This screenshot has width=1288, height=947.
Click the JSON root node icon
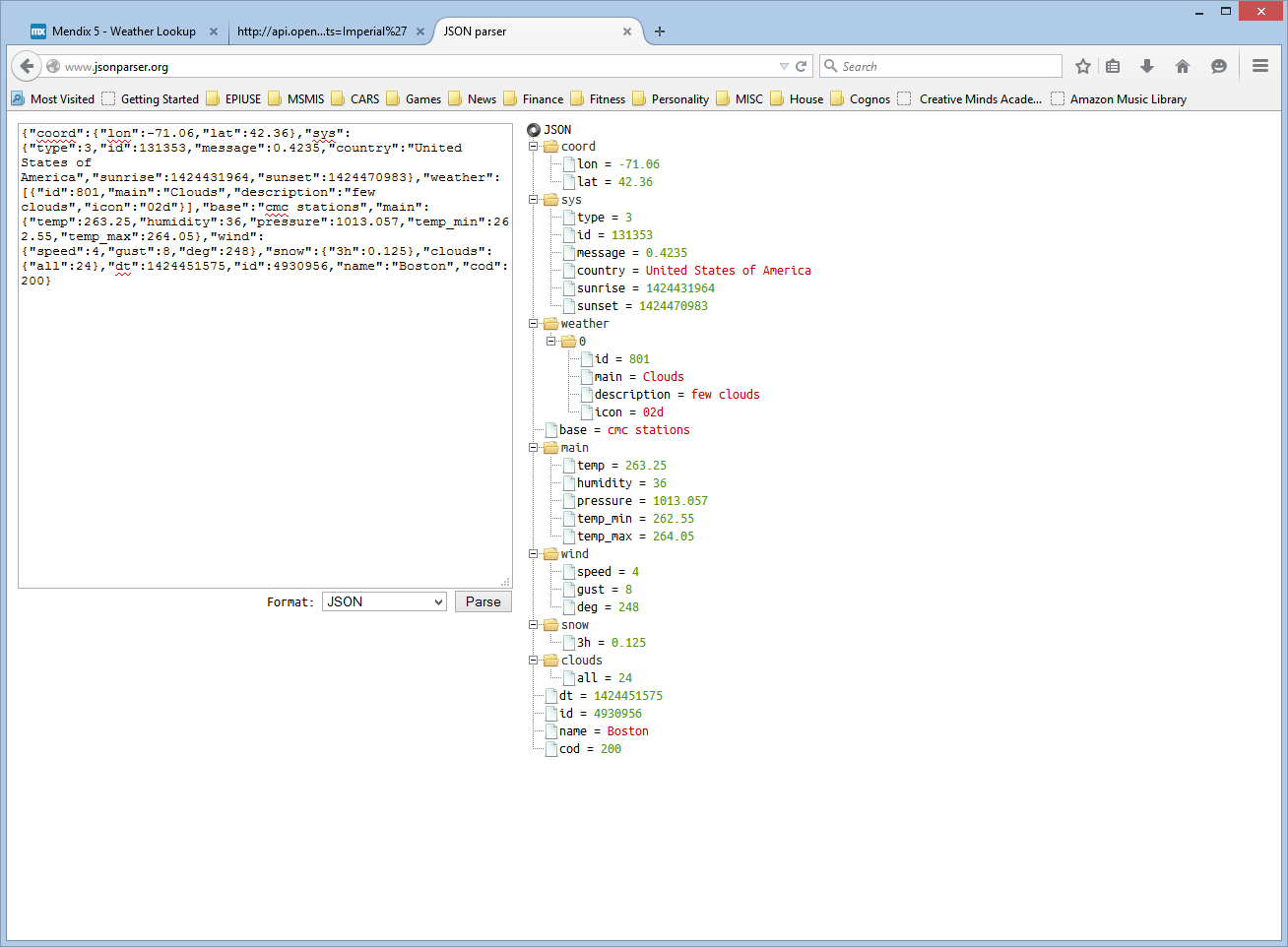click(534, 129)
